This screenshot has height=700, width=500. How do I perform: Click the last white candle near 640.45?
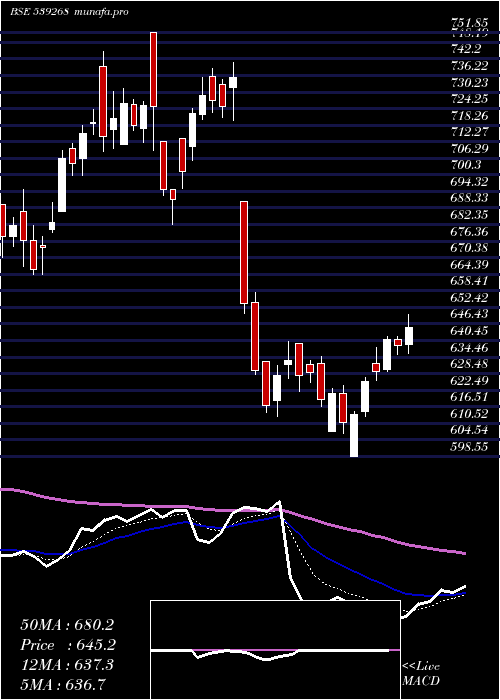(x=408, y=336)
